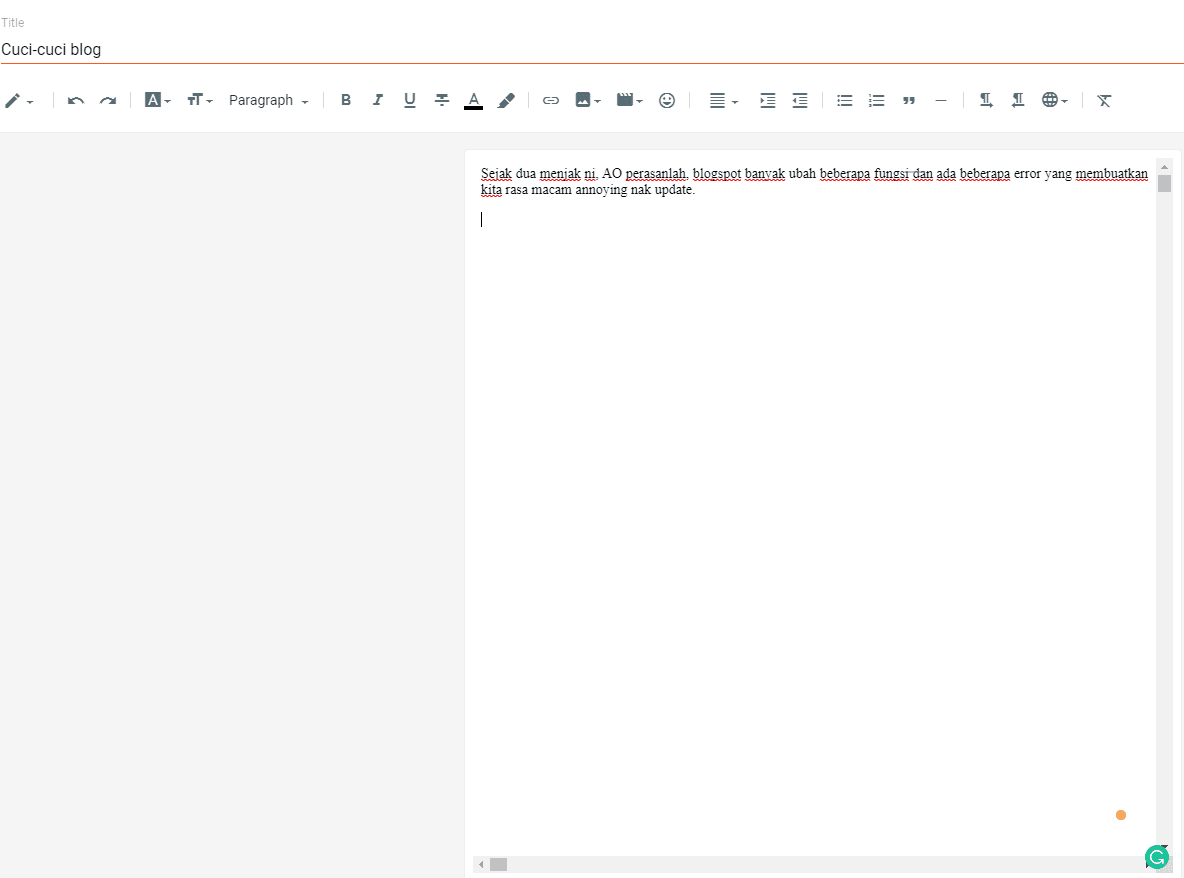Click the Redo arrow icon
1184x878 pixels.
(x=108, y=100)
